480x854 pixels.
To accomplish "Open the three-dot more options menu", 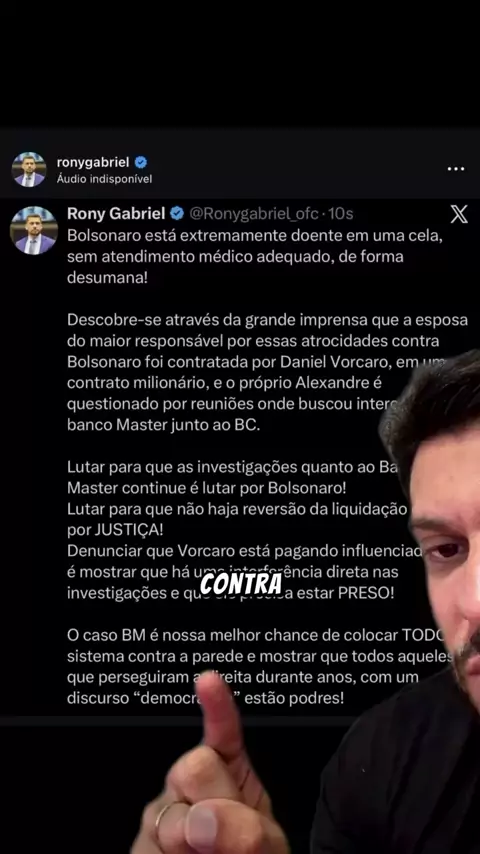I will (x=455, y=169).
